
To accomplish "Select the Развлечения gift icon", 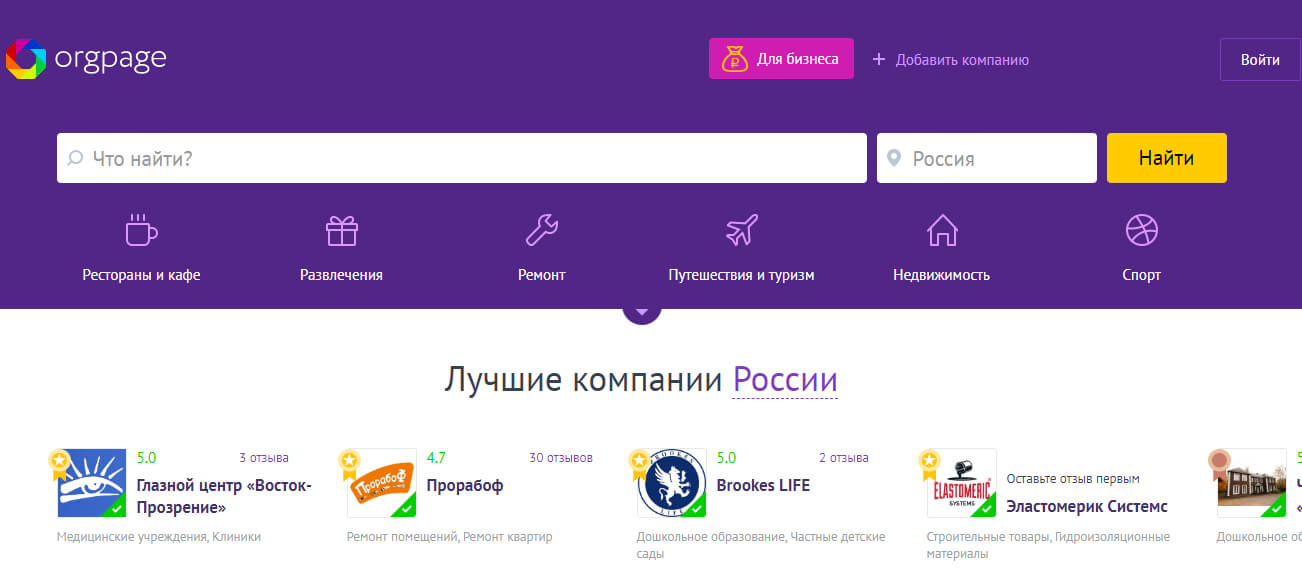I will pos(341,231).
